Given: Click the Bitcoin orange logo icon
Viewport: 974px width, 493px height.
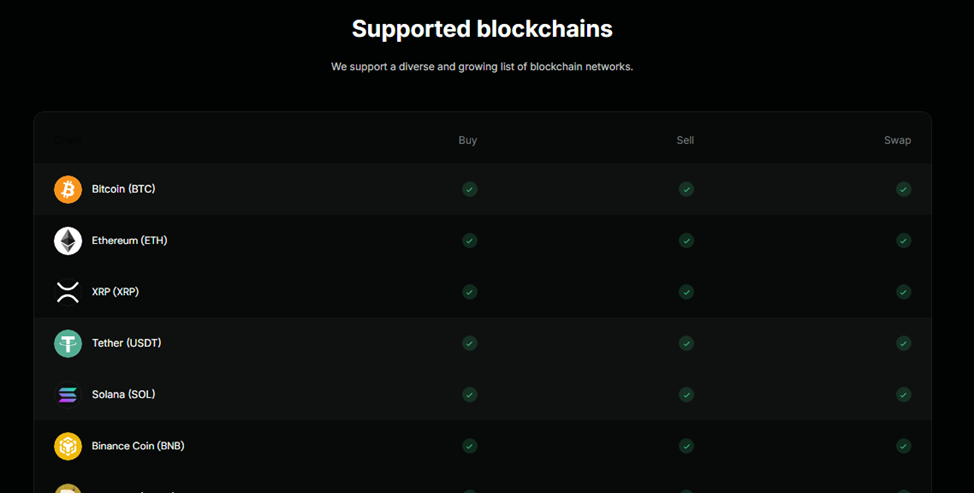Looking at the screenshot, I should [x=68, y=189].
